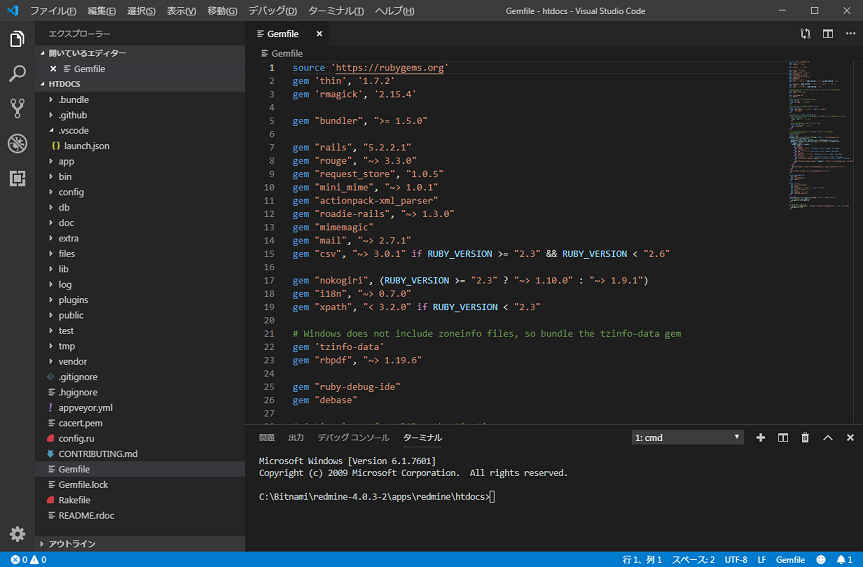Image resolution: width=863 pixels, height=567 pixels.
Task: Click into the terminal command prompt
Action: pyautogui.click(x=492, y=497)
